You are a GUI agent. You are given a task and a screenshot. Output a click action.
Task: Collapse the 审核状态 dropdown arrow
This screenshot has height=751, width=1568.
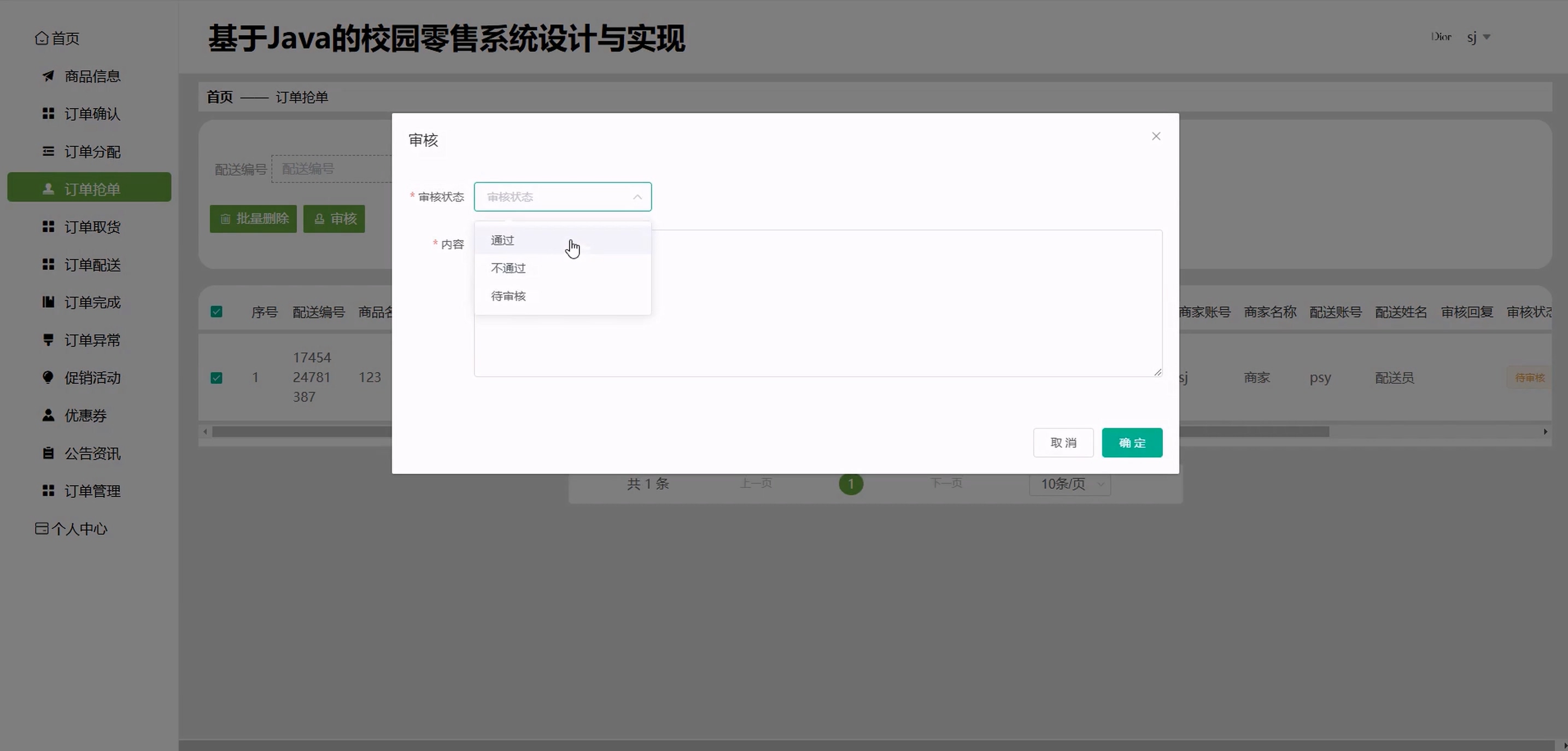[x=637, y=197]
